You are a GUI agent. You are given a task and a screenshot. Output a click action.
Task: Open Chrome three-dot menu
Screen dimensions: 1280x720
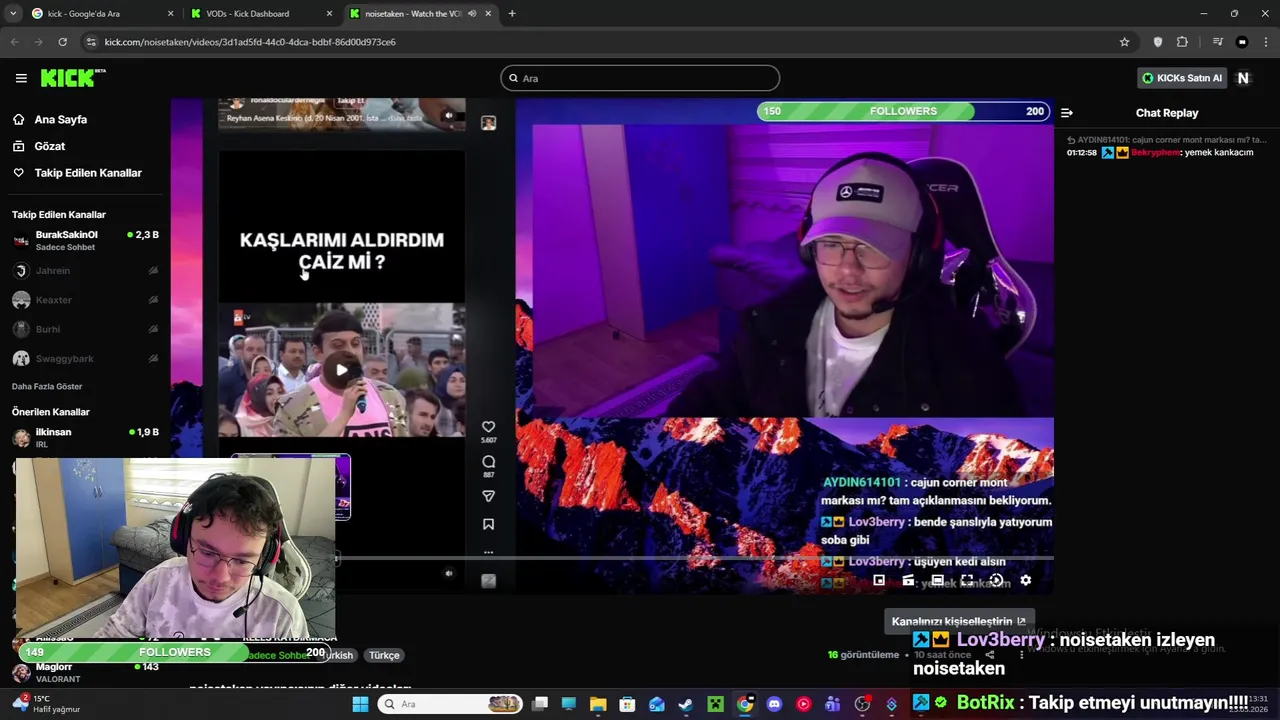(x=1266, y=42)
